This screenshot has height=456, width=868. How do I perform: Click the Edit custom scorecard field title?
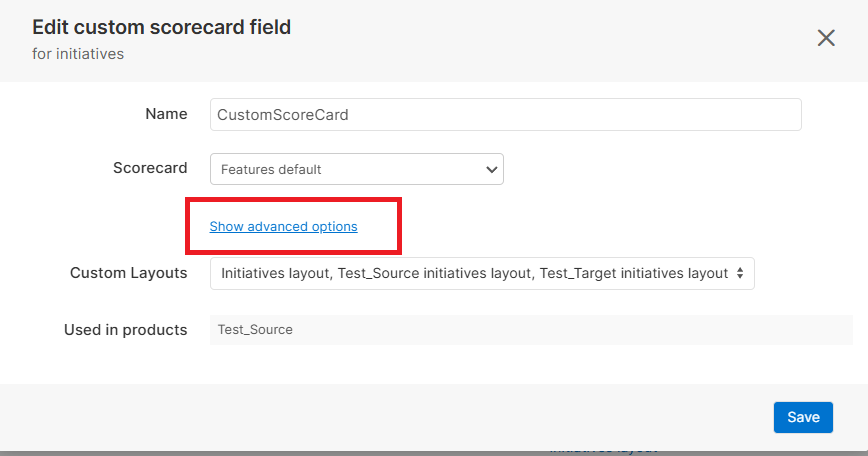point(161,27)
